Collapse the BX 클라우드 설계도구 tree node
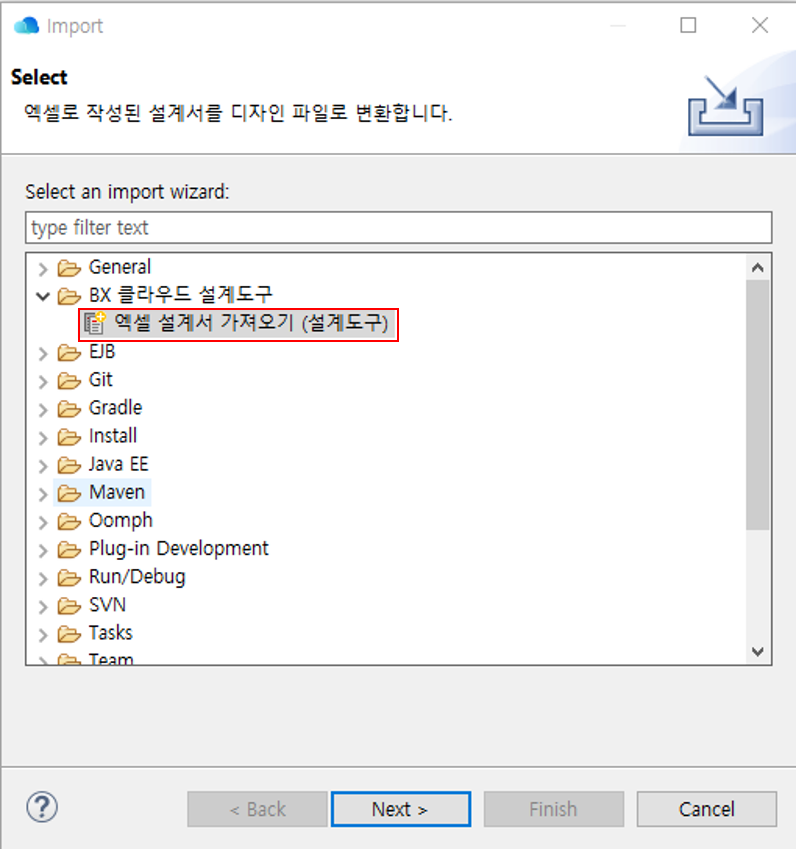Viewport: 796px width, 849px height. tap(43, 295)
